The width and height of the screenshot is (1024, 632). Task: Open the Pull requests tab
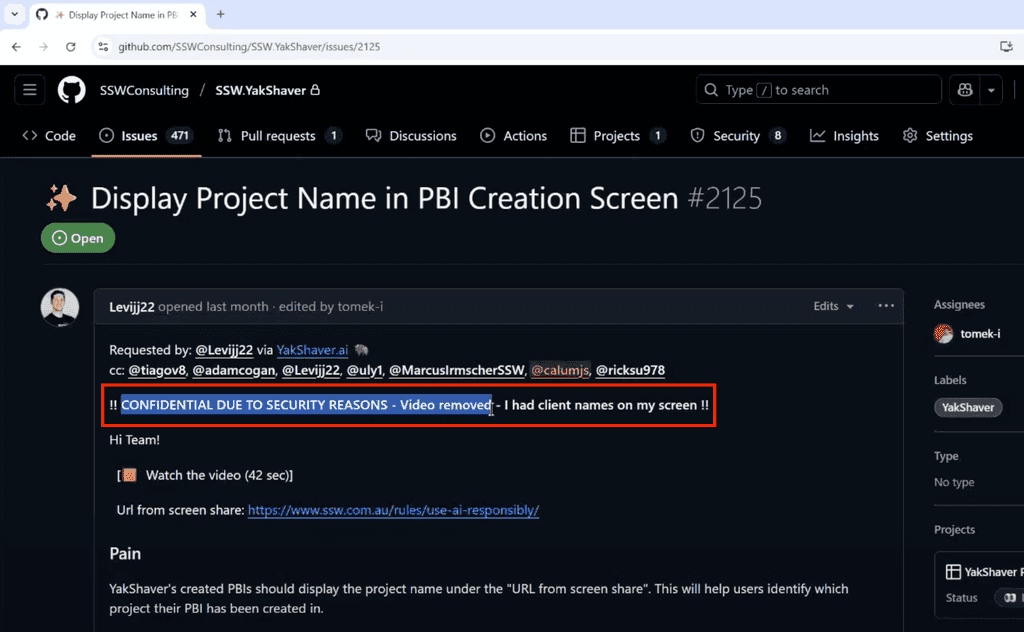tap(278, 135)
